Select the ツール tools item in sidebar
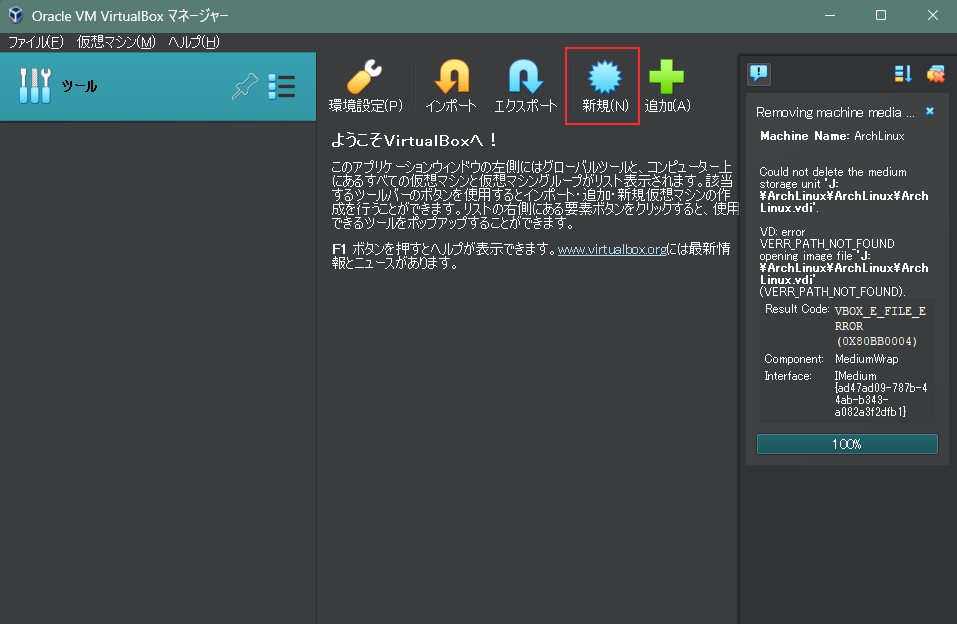The height and width of the screenshot is (624, 957). coord(158,86)
